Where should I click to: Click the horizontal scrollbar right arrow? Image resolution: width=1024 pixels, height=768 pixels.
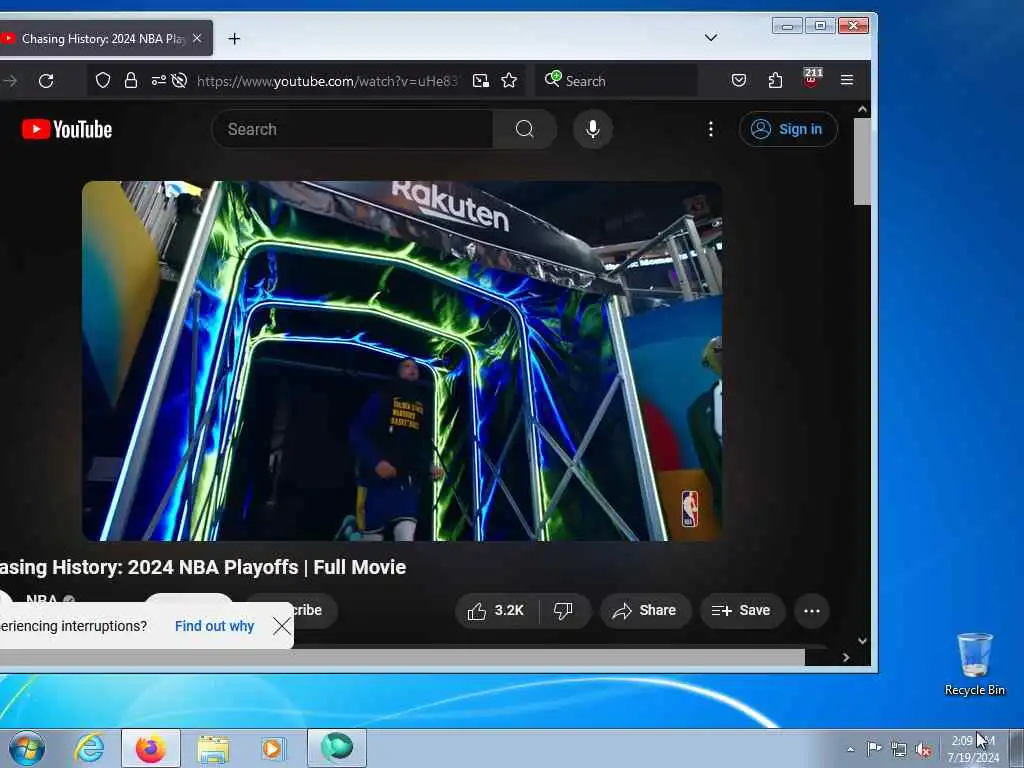click(x=846, y=658)
